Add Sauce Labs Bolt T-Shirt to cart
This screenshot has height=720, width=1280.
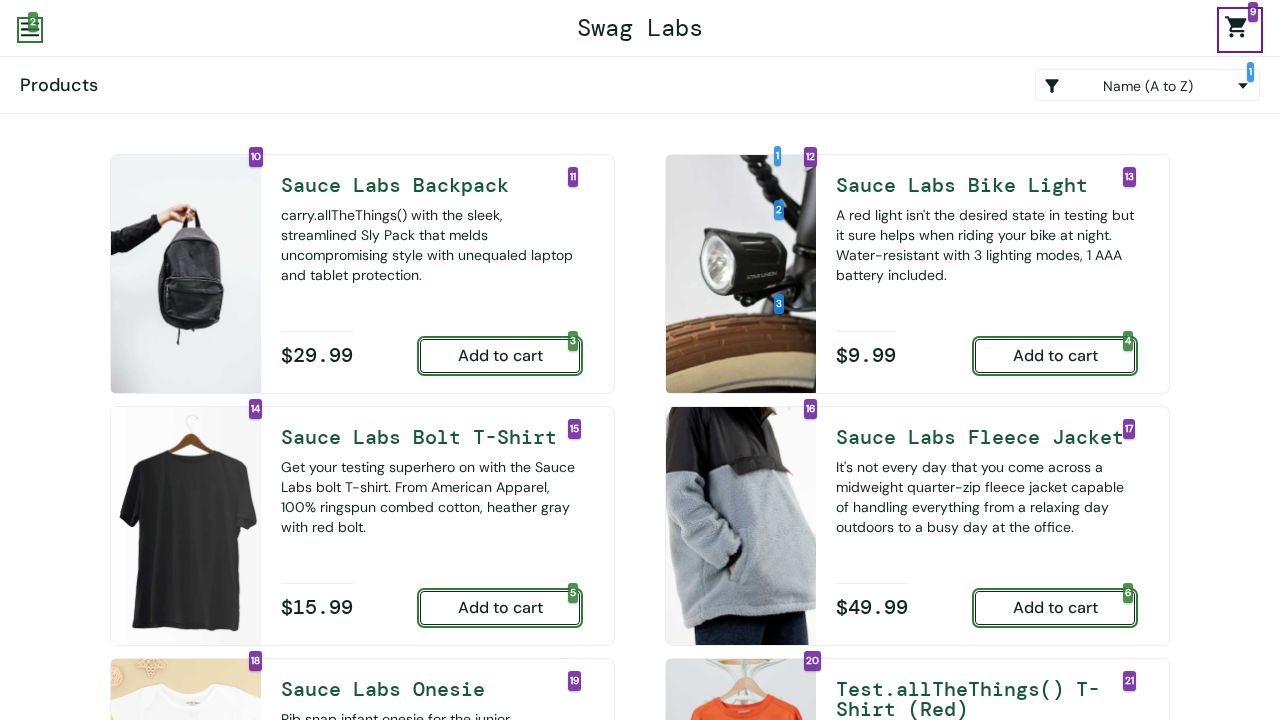tap(500, 608)
